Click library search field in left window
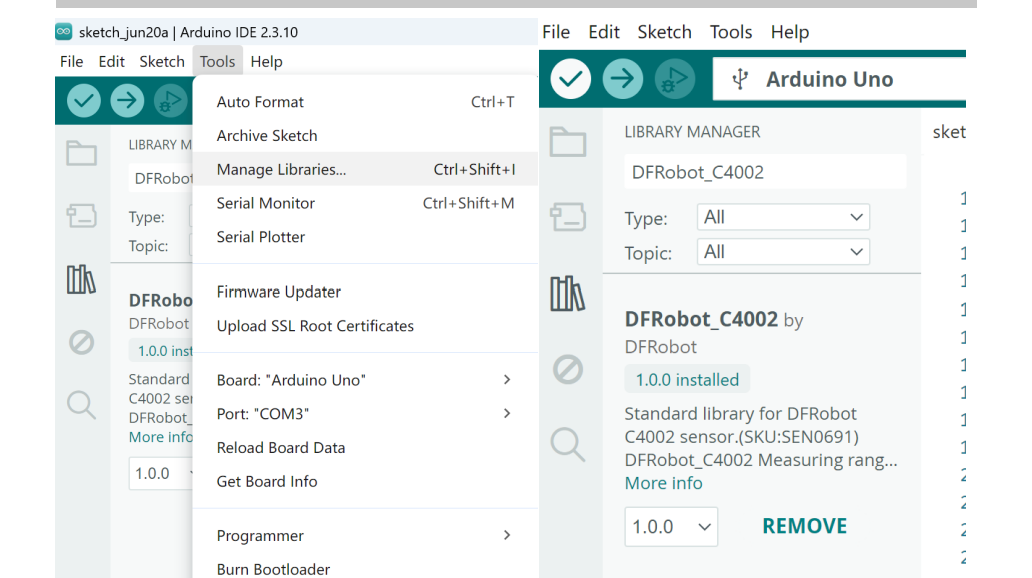Viewport: 1032px width, 578px height. [161, 178]
